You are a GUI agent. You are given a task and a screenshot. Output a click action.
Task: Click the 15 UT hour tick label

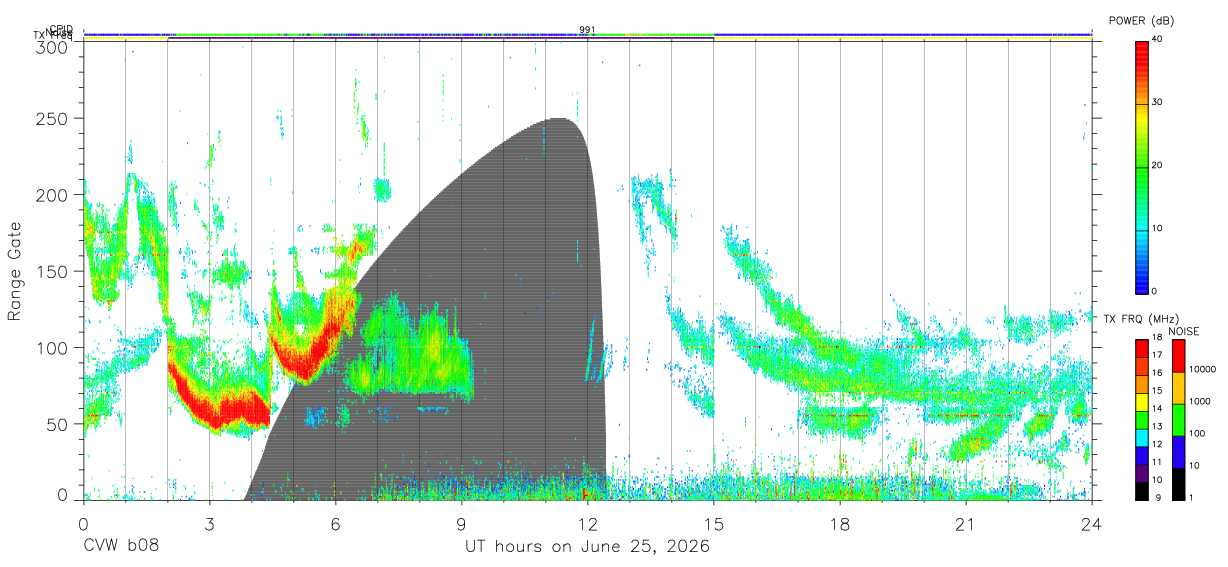click(714, 525)
